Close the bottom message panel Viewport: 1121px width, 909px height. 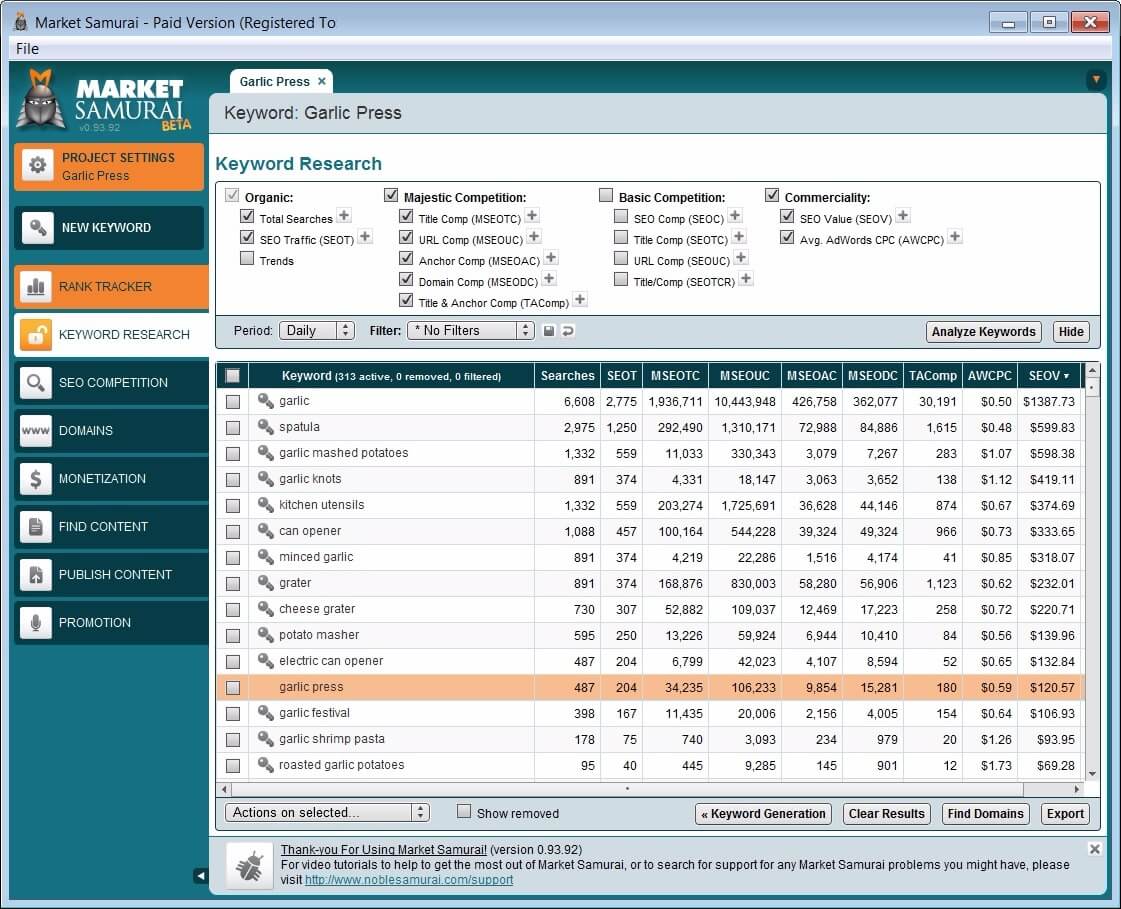(1095, 849)
